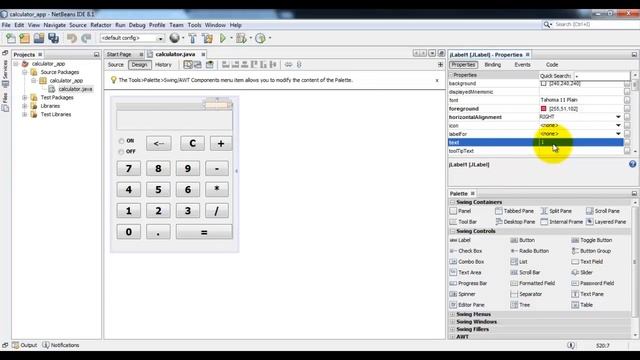The width and height of the screenshot is (640, 360).
Task: Expand the Libraries node
Action: coord(24,106)
